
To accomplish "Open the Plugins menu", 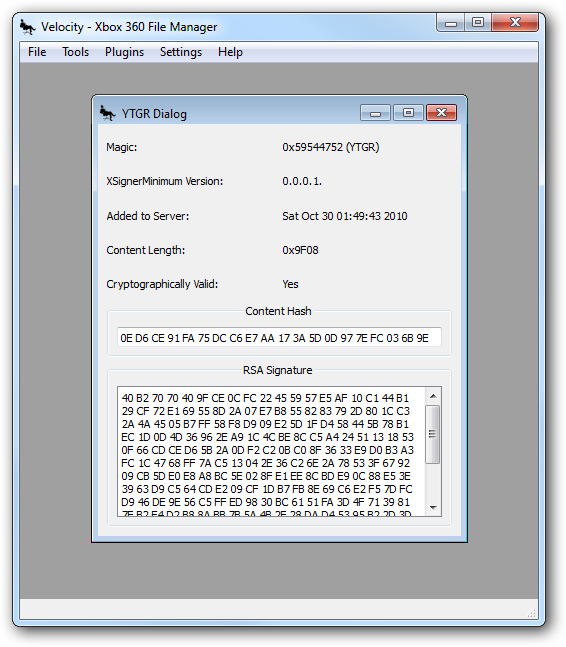I will coord(124,52).
